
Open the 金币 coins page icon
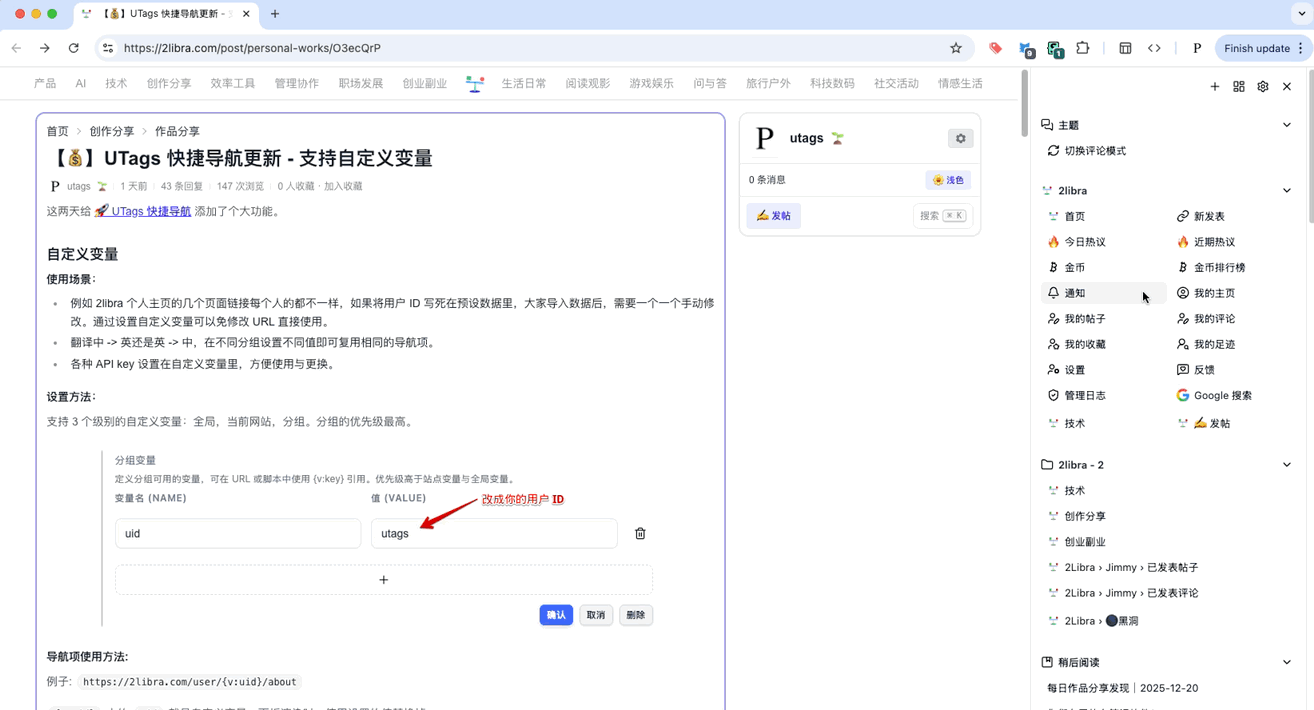[x=1053, y=267]
